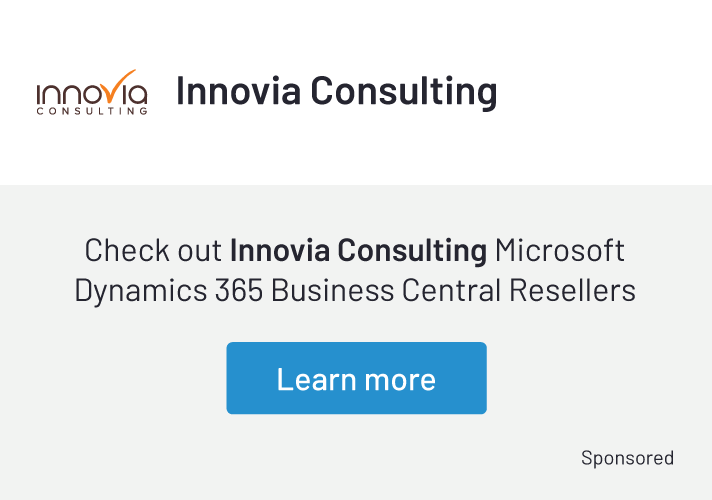Image resolution: width=712 pixels, height=500 pixels.
Task: Click the small CONSULTING text under the logo
Action: point(92,112)
